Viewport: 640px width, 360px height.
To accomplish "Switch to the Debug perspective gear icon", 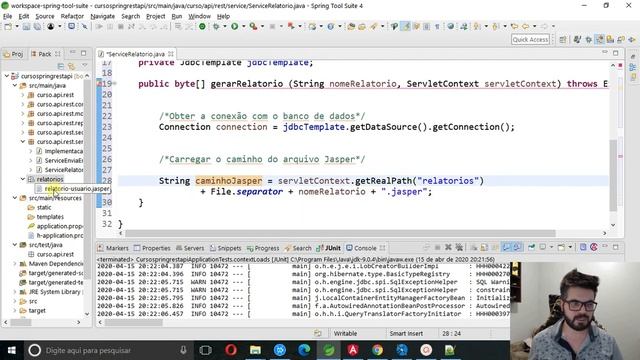I will (x=589, y=40).
